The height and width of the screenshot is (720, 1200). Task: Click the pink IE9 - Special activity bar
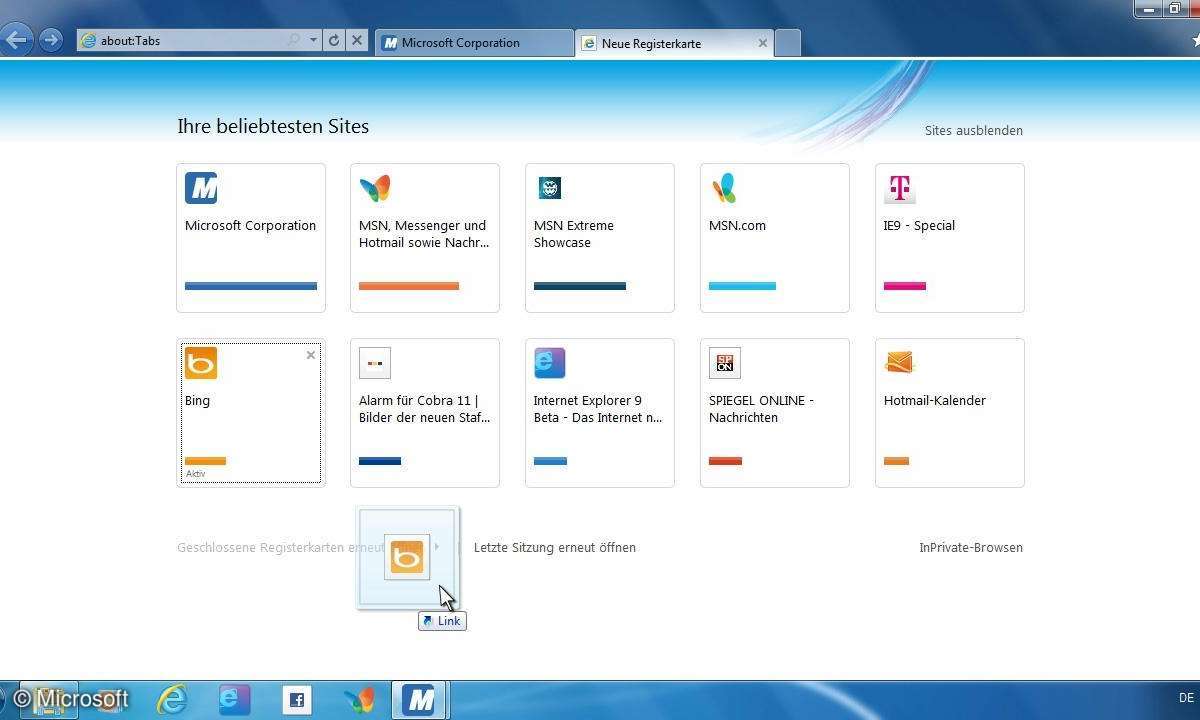tap(905, 286)
